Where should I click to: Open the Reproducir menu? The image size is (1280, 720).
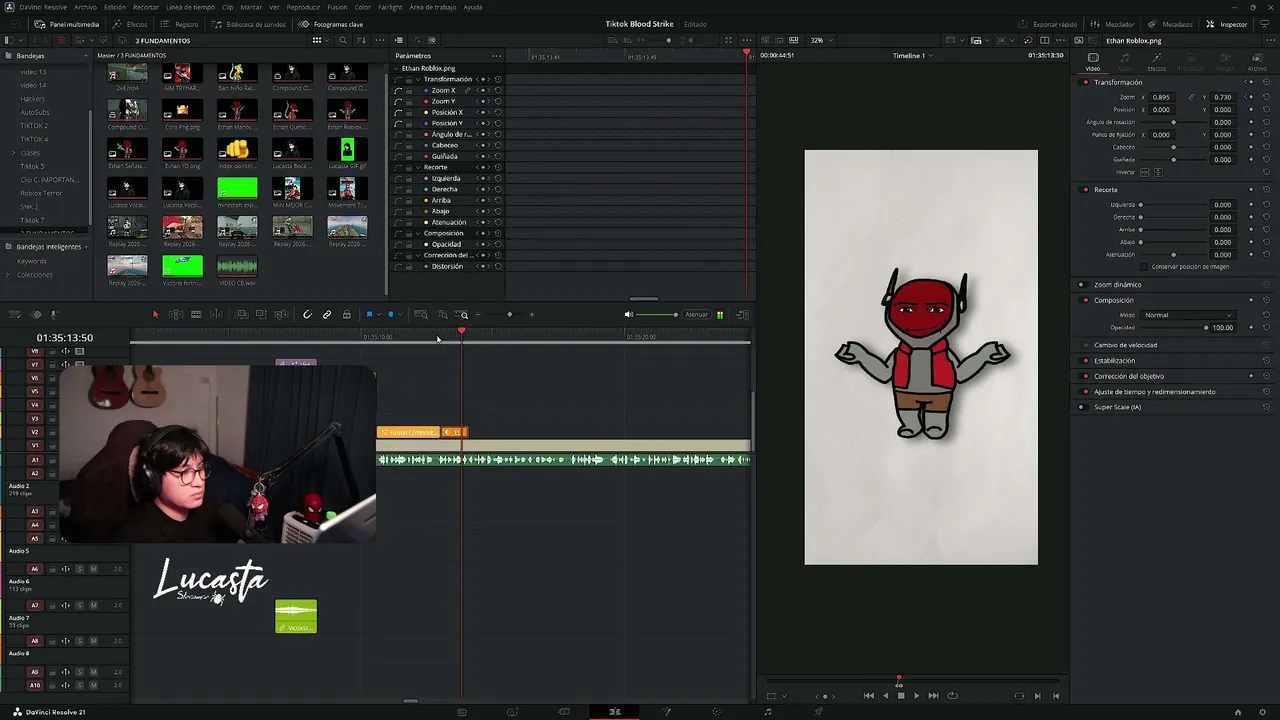[x=304, y=7]
